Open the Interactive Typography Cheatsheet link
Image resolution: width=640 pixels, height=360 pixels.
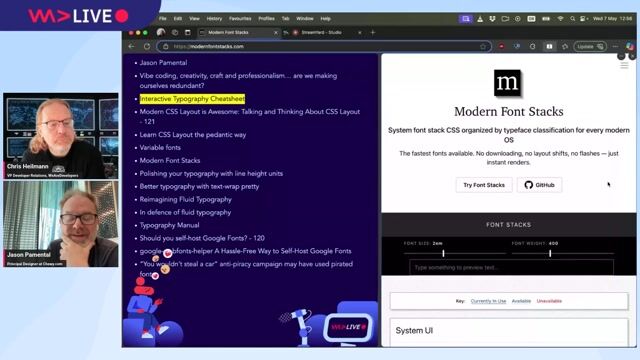192,99
